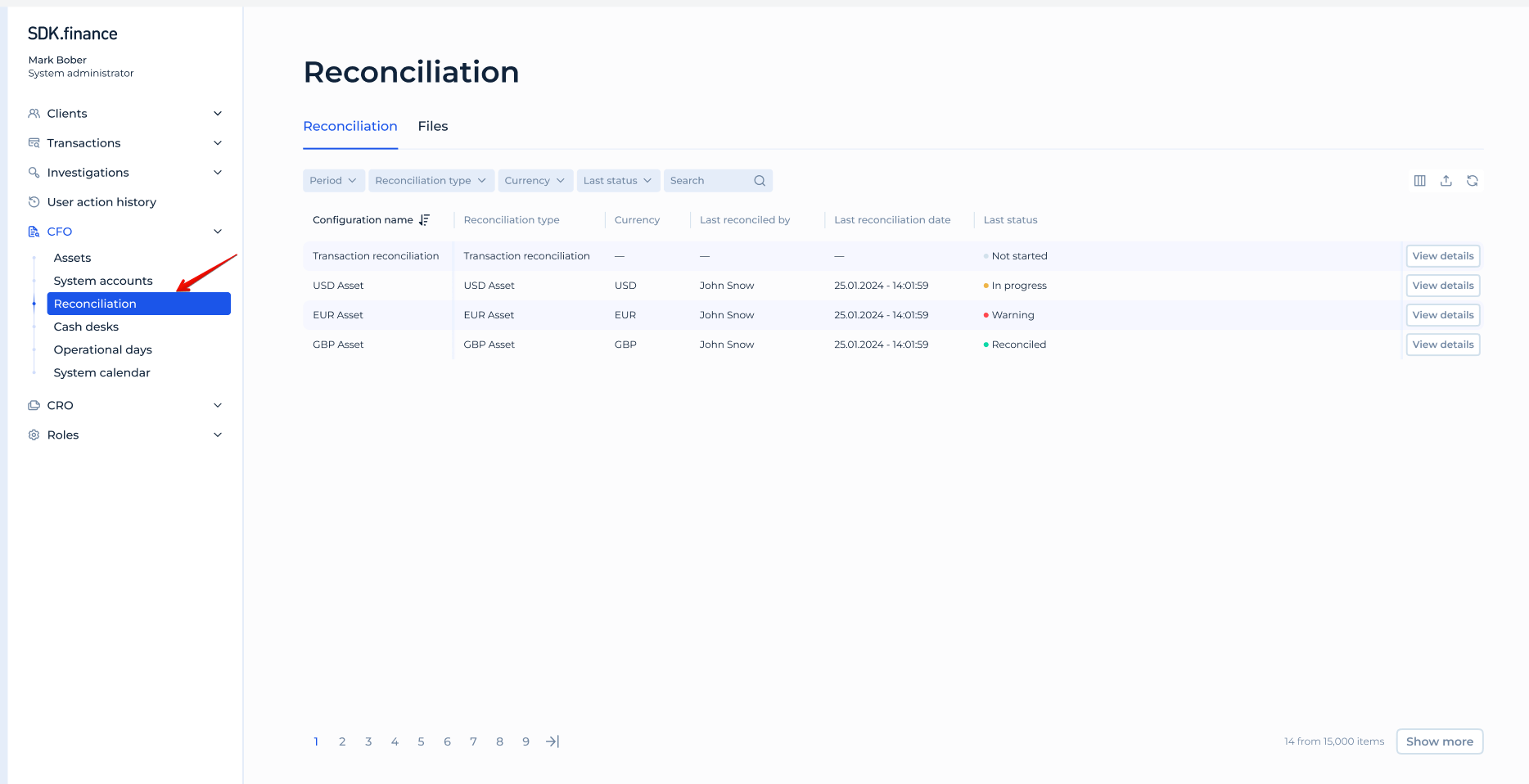Select the Investigations icon in the sidebar

[x=34, y=173]
